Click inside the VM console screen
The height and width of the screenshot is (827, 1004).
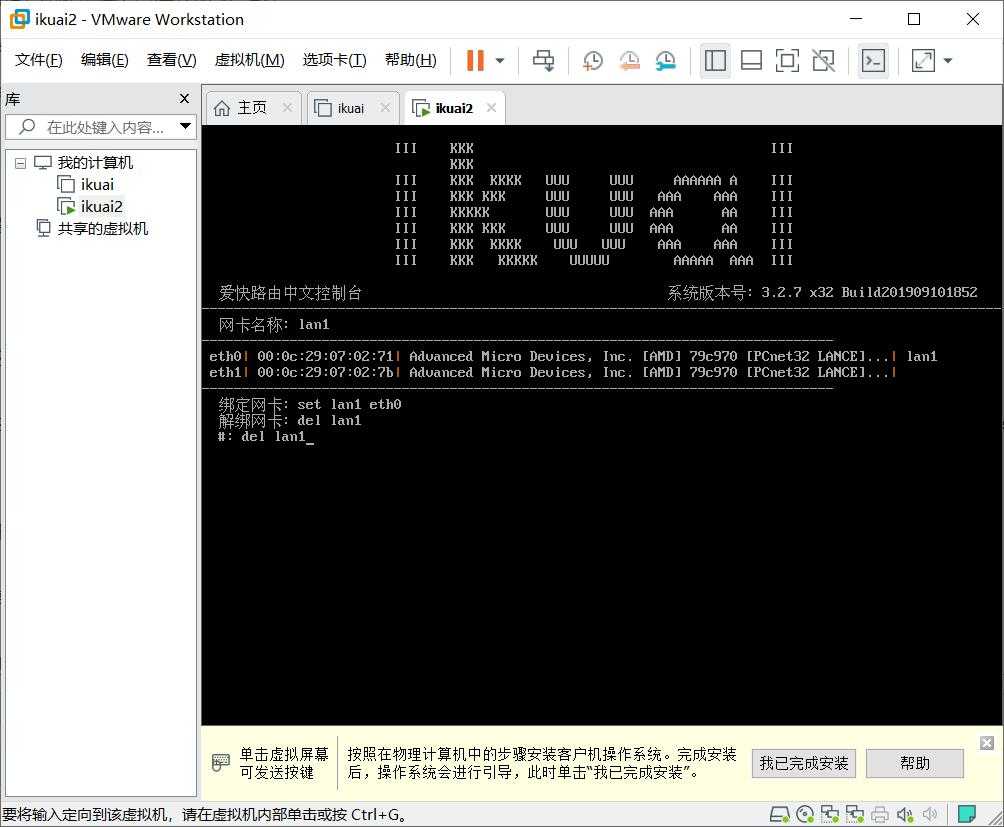pyautogui.click(x=602, y=425)
